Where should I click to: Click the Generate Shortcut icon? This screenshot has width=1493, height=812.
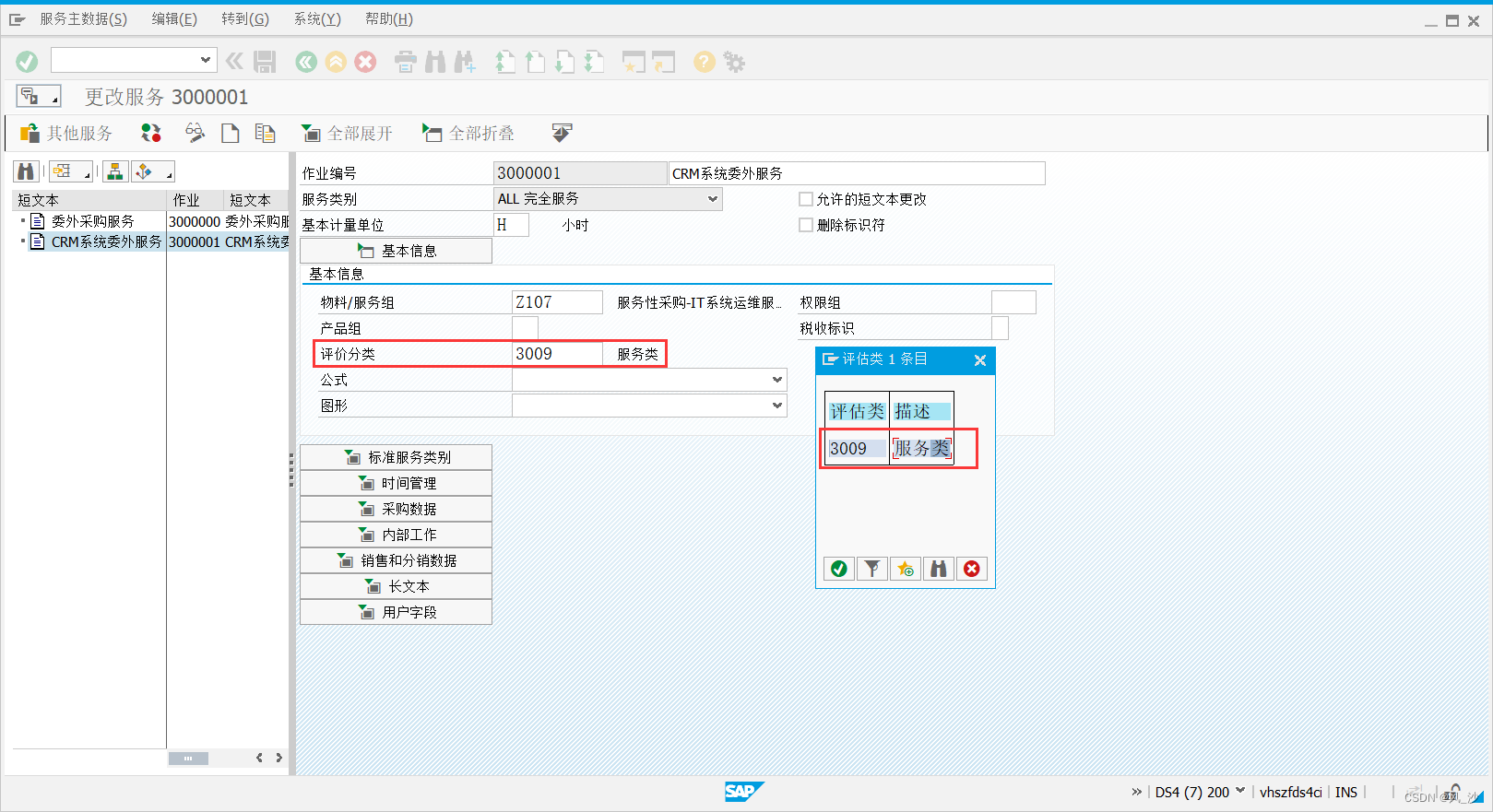click(x=664, y=62)
